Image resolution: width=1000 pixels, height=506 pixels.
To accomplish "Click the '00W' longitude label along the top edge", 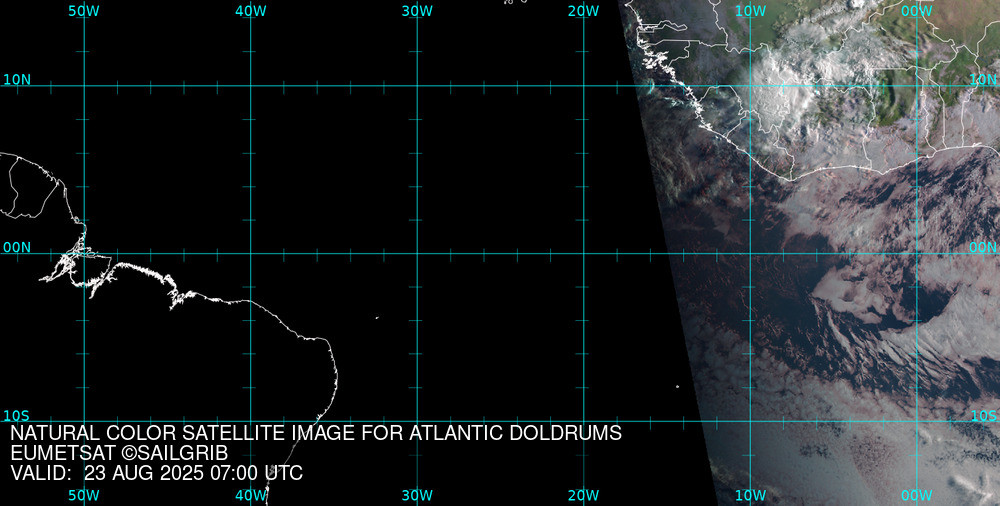I will 917,11.
